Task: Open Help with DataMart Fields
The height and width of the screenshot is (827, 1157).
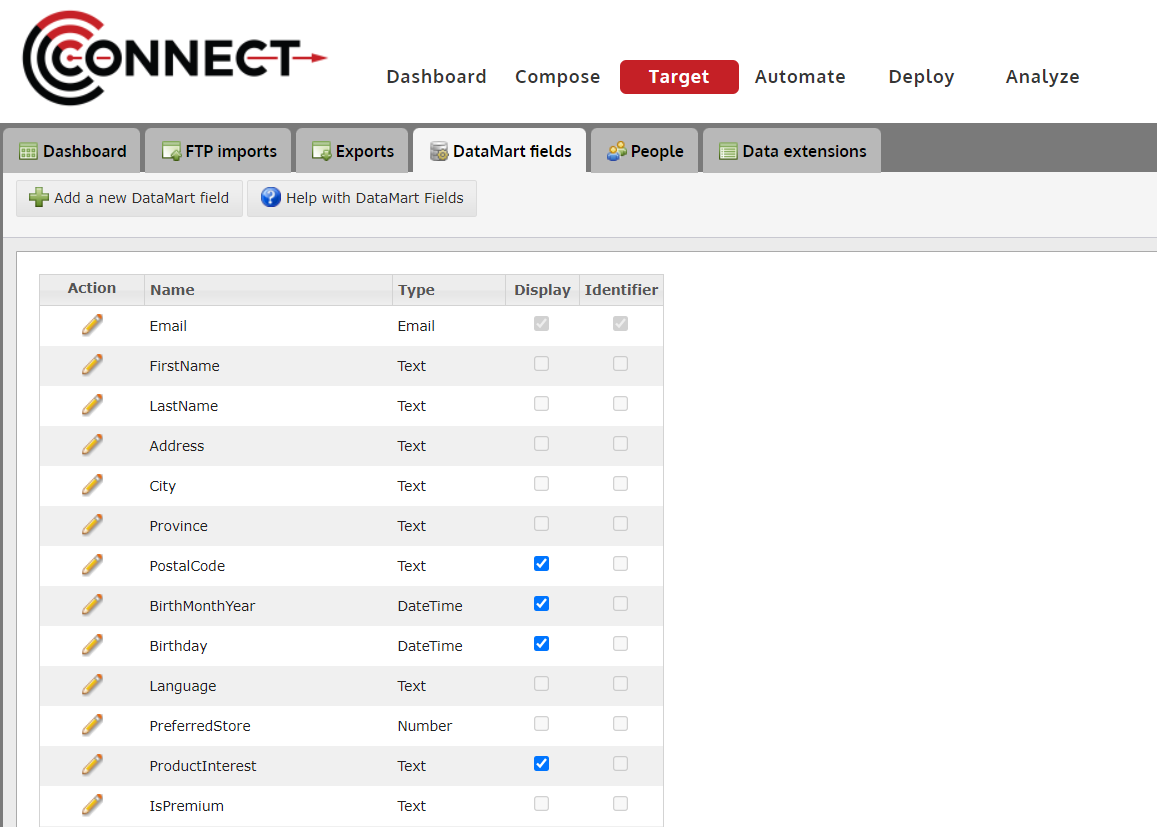Action: pos(362,198)
